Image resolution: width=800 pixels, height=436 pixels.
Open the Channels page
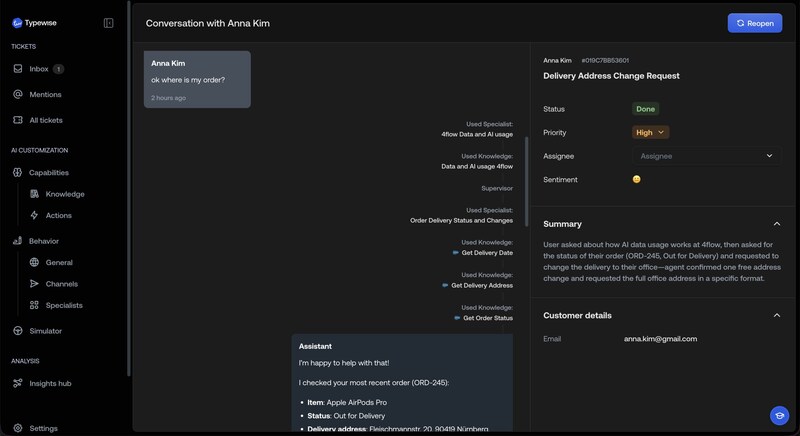coord(61,284)
